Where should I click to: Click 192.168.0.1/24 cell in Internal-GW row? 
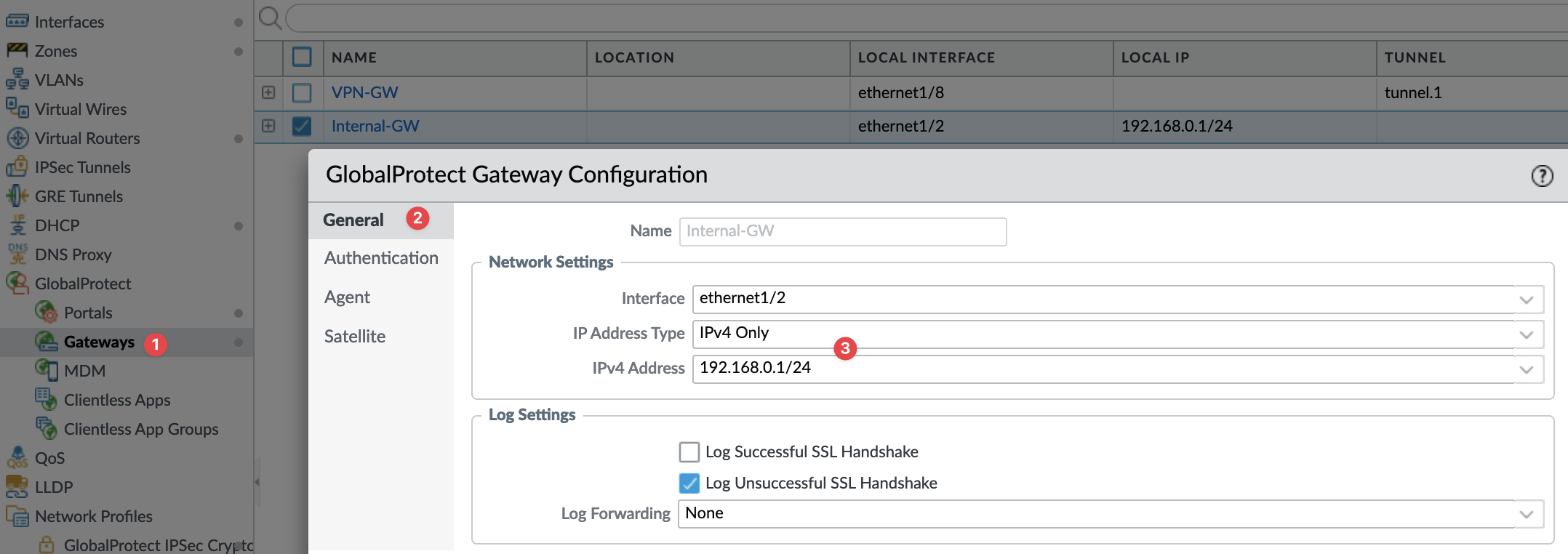[1177, 126]
